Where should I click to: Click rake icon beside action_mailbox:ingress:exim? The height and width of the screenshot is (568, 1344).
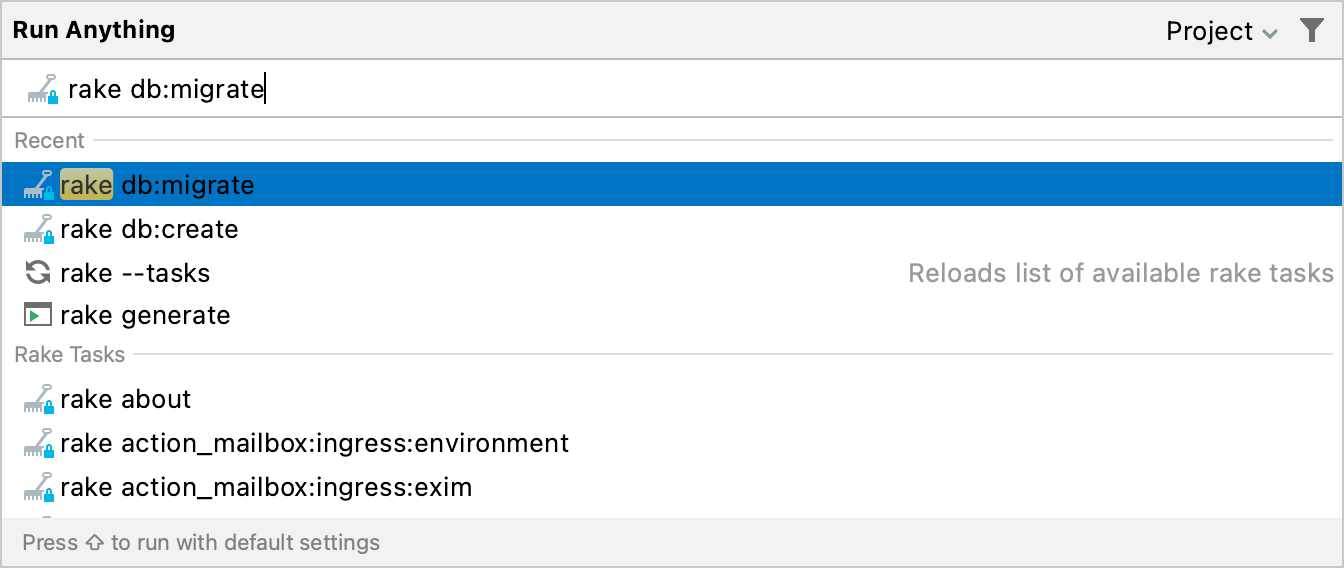tap(39, 487)
